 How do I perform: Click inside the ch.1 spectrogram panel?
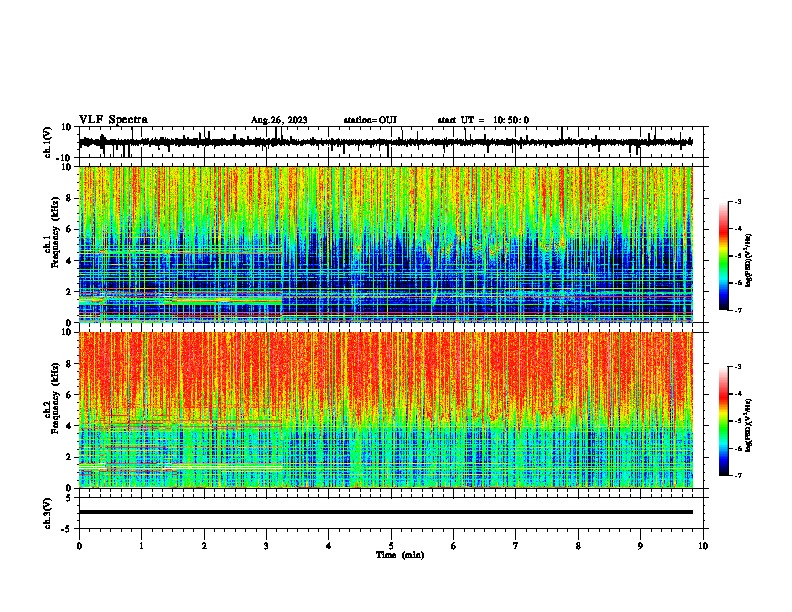click(386, 244)
